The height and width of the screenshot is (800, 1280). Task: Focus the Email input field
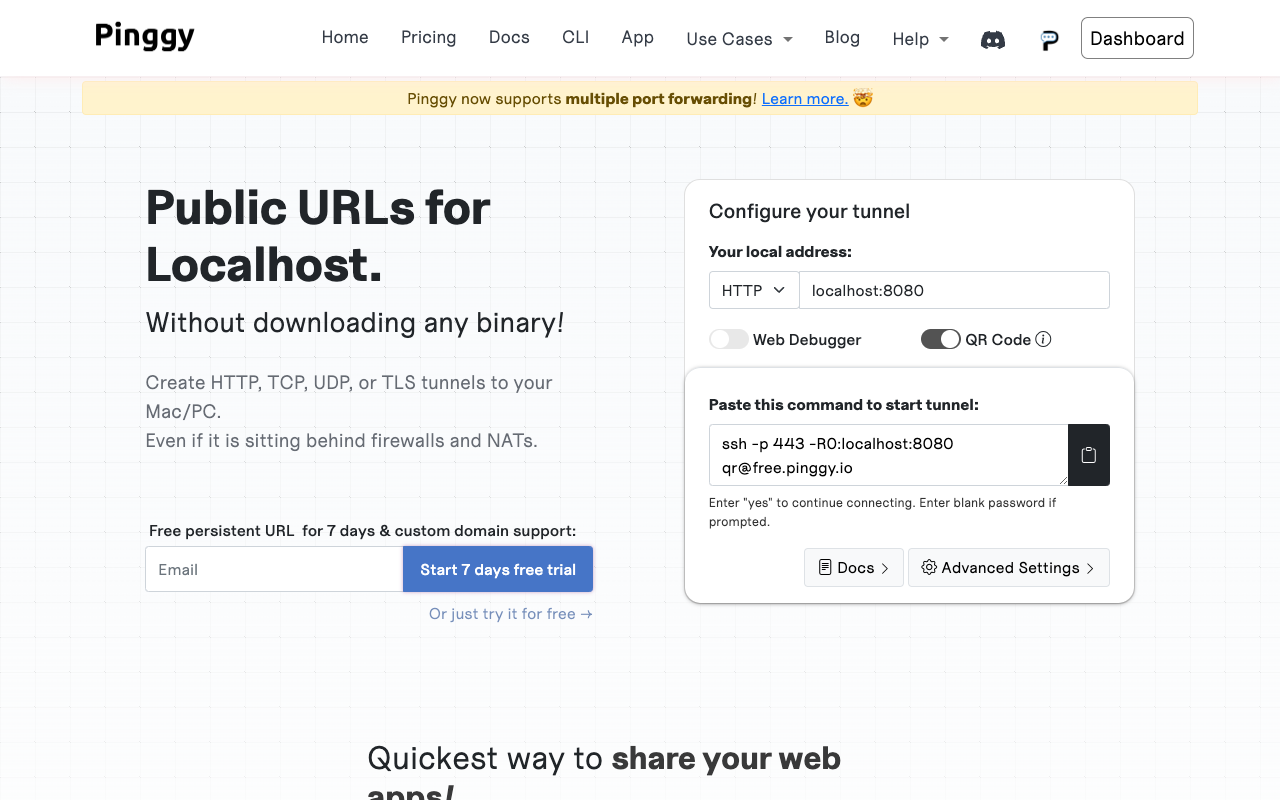click(x=274, y=569)
